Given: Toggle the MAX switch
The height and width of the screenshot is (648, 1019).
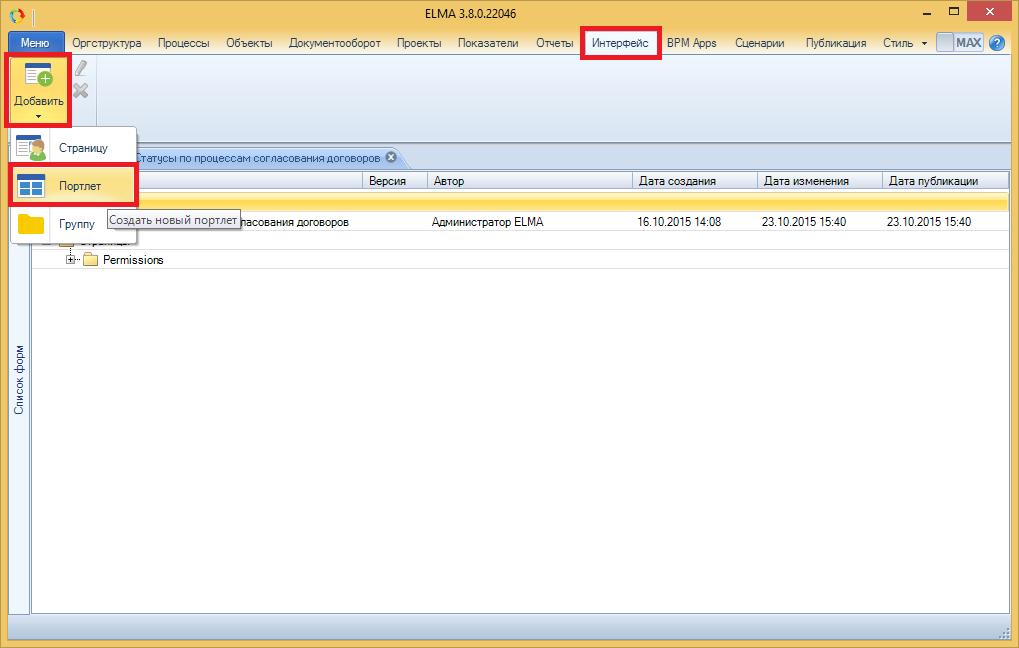Looking at the screenshot, I should 959,43.
